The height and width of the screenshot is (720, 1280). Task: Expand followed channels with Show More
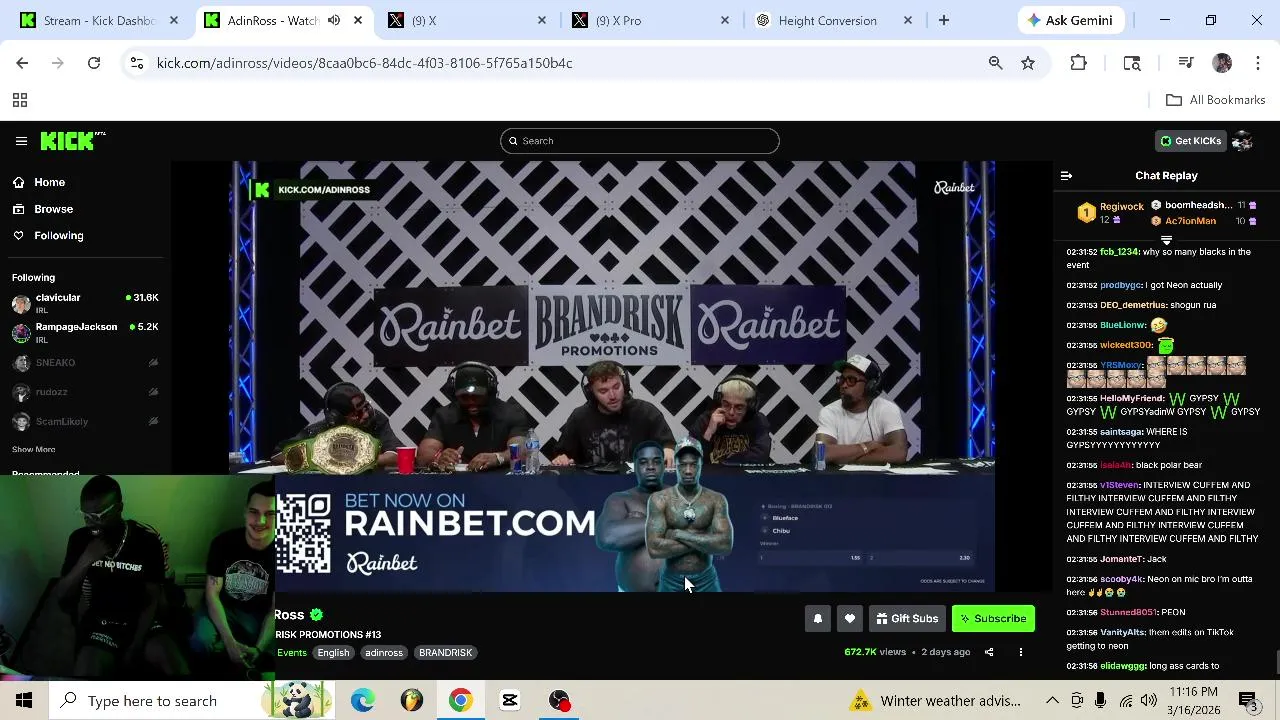point(33,450)
